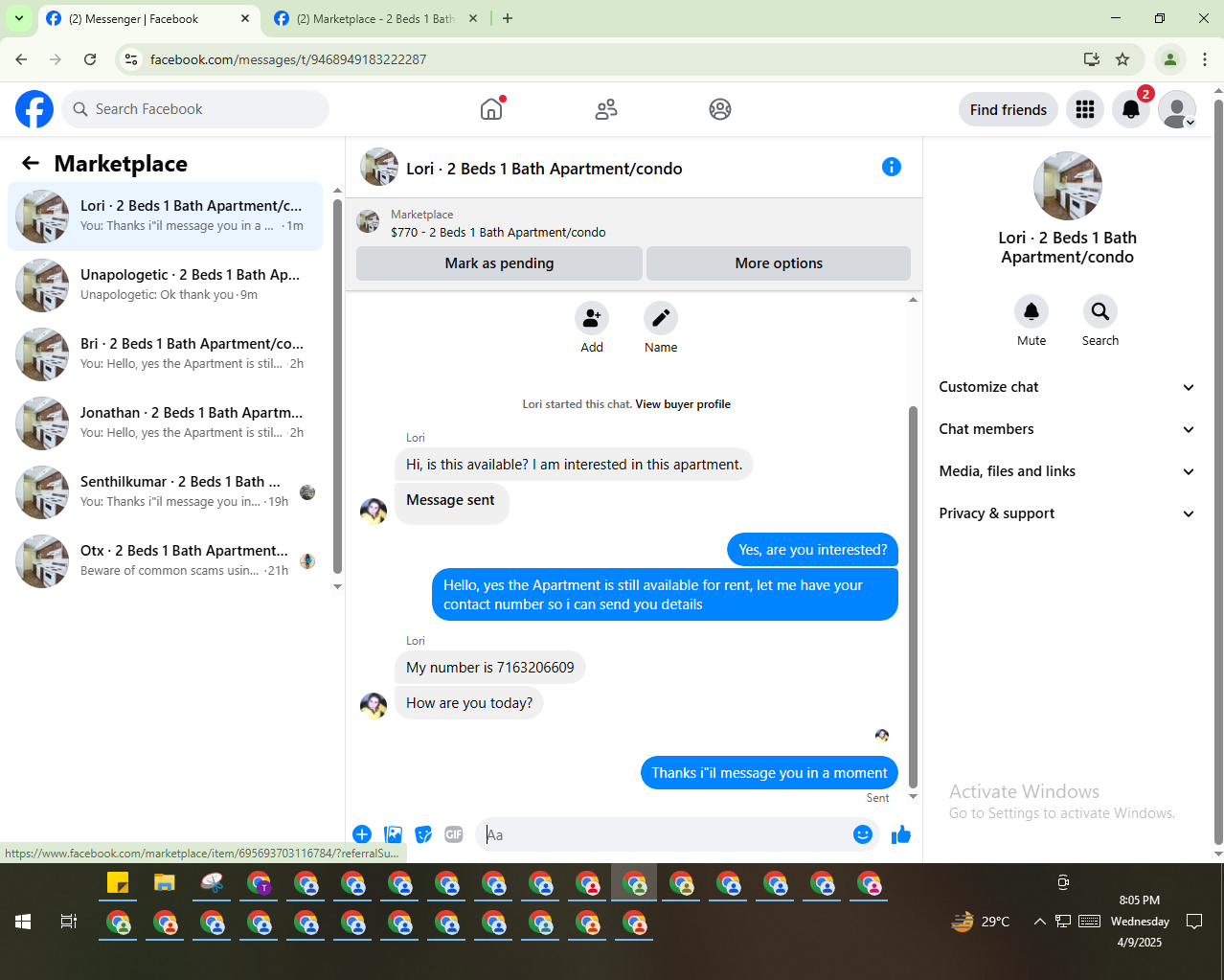The image size is (1224, 980).
Task: Close the Marketplace browser tab
Action: 473,18
